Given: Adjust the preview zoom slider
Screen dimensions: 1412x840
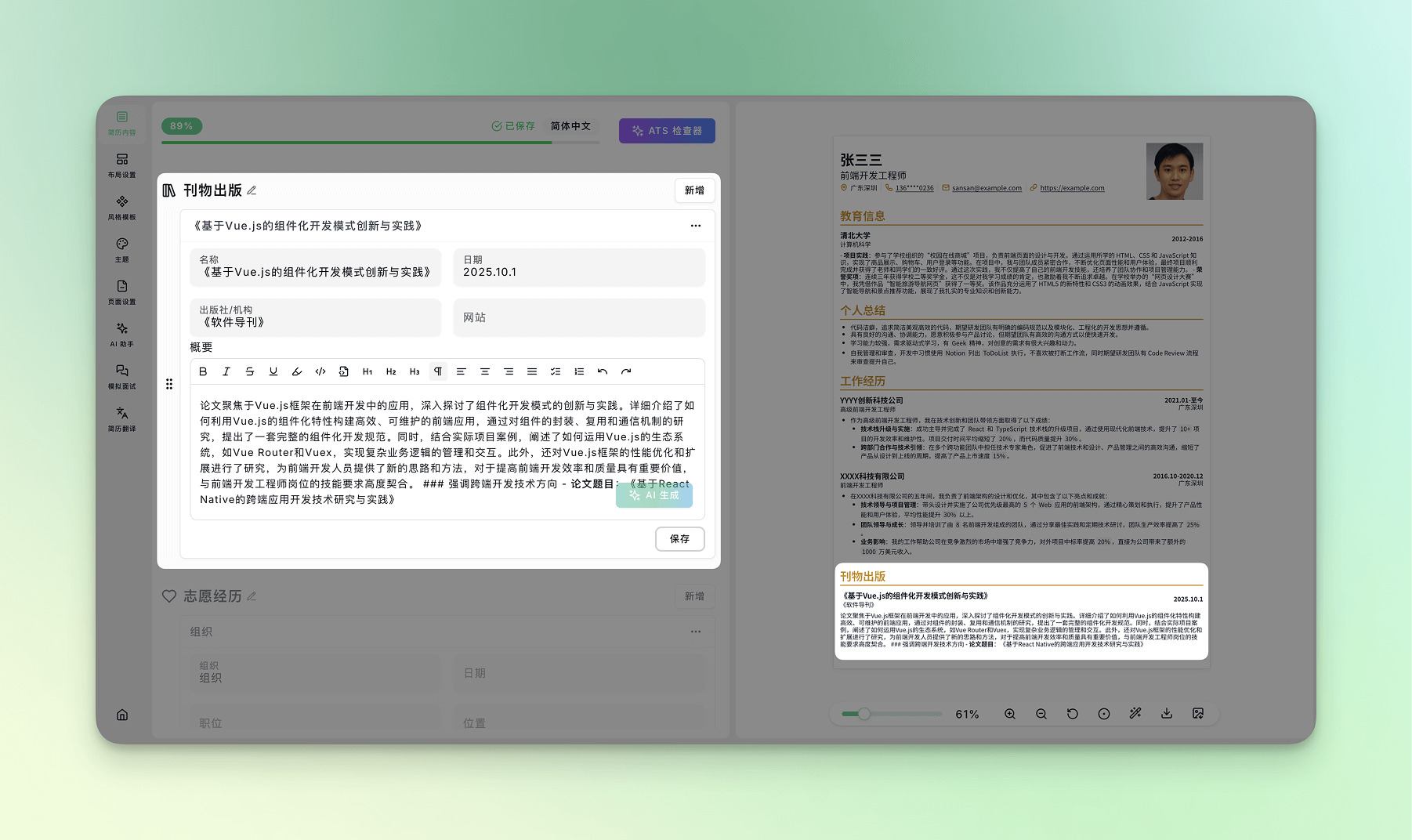Looking at the screenshot, I should coord(864,714).
